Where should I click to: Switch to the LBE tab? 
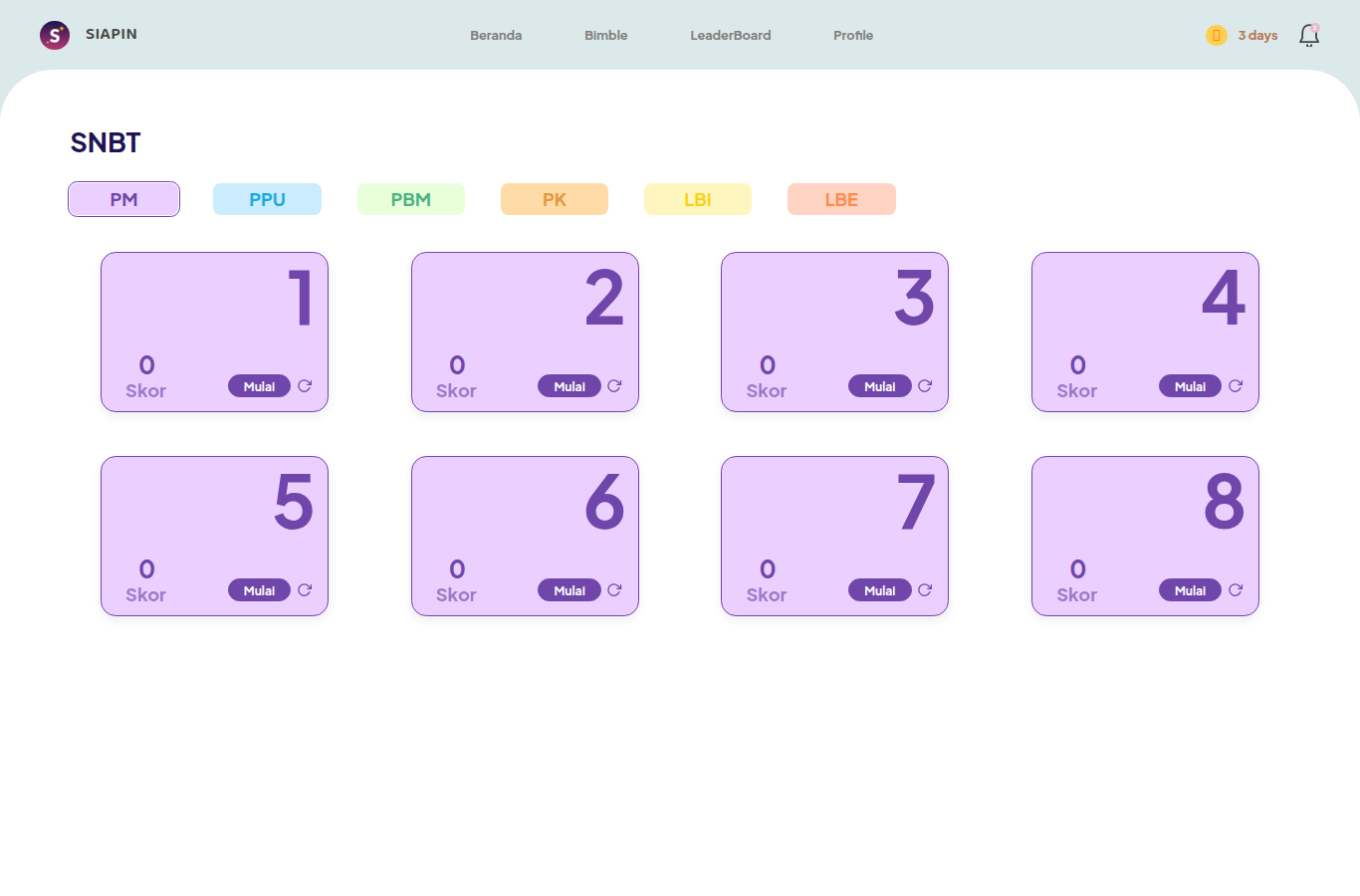[841, 199]
